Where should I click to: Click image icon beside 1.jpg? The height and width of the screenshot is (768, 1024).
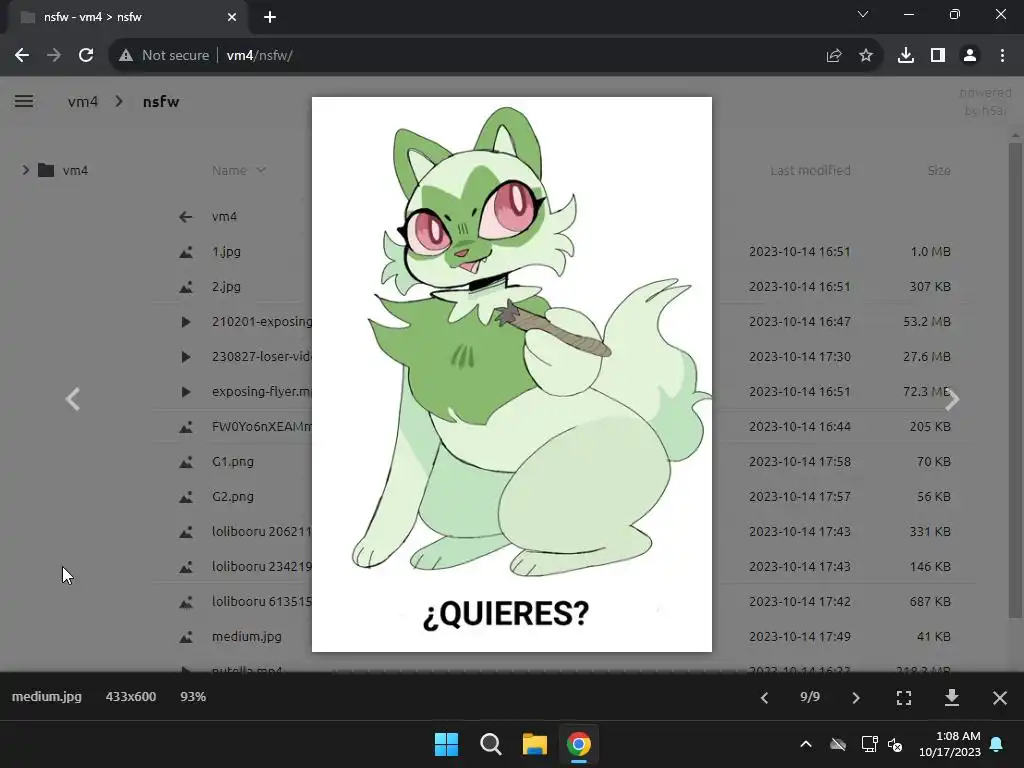coord(185,252)
